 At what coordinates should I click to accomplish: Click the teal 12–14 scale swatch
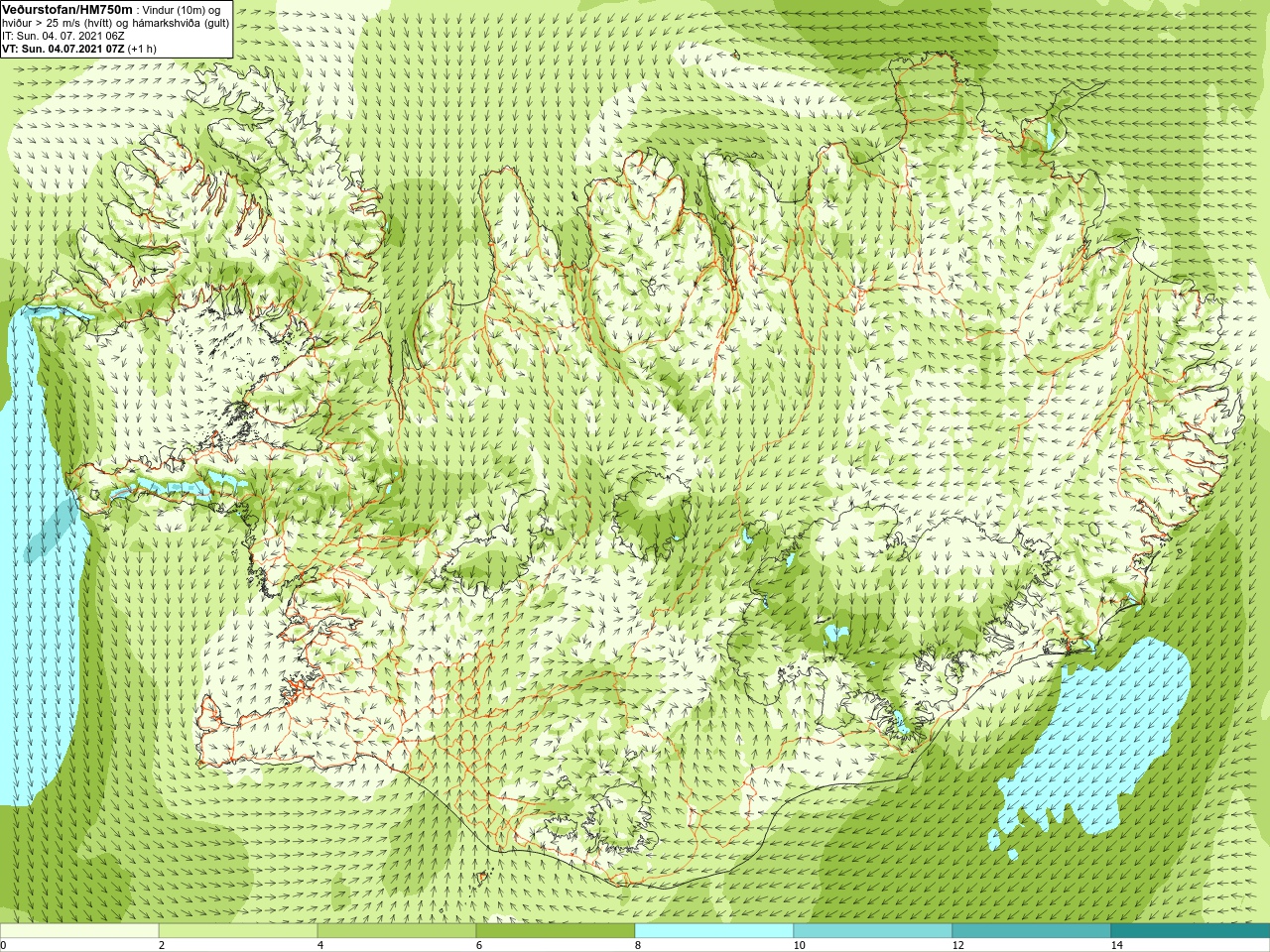[1032, 931]
